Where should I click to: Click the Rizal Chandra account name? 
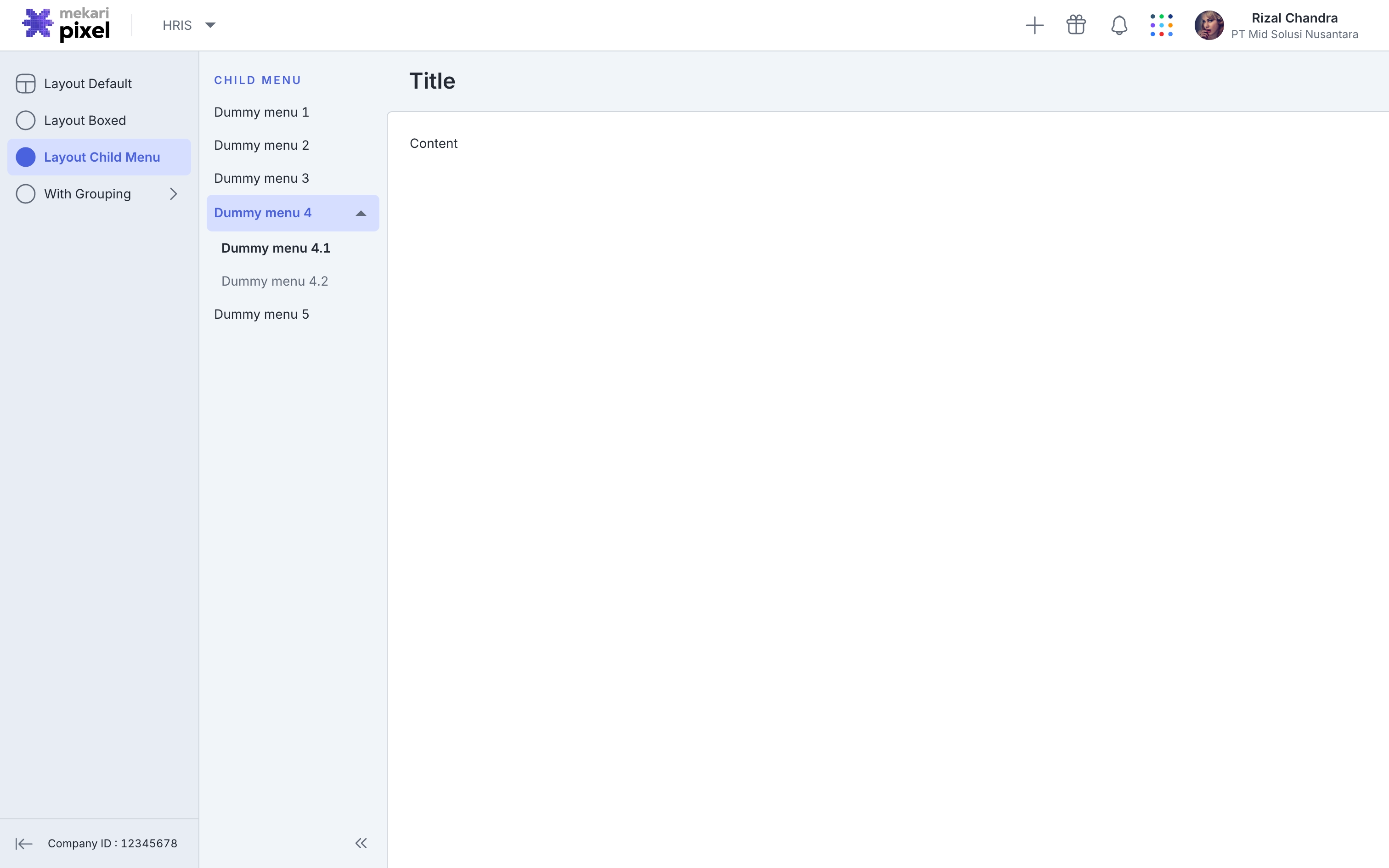(1294, 18)
